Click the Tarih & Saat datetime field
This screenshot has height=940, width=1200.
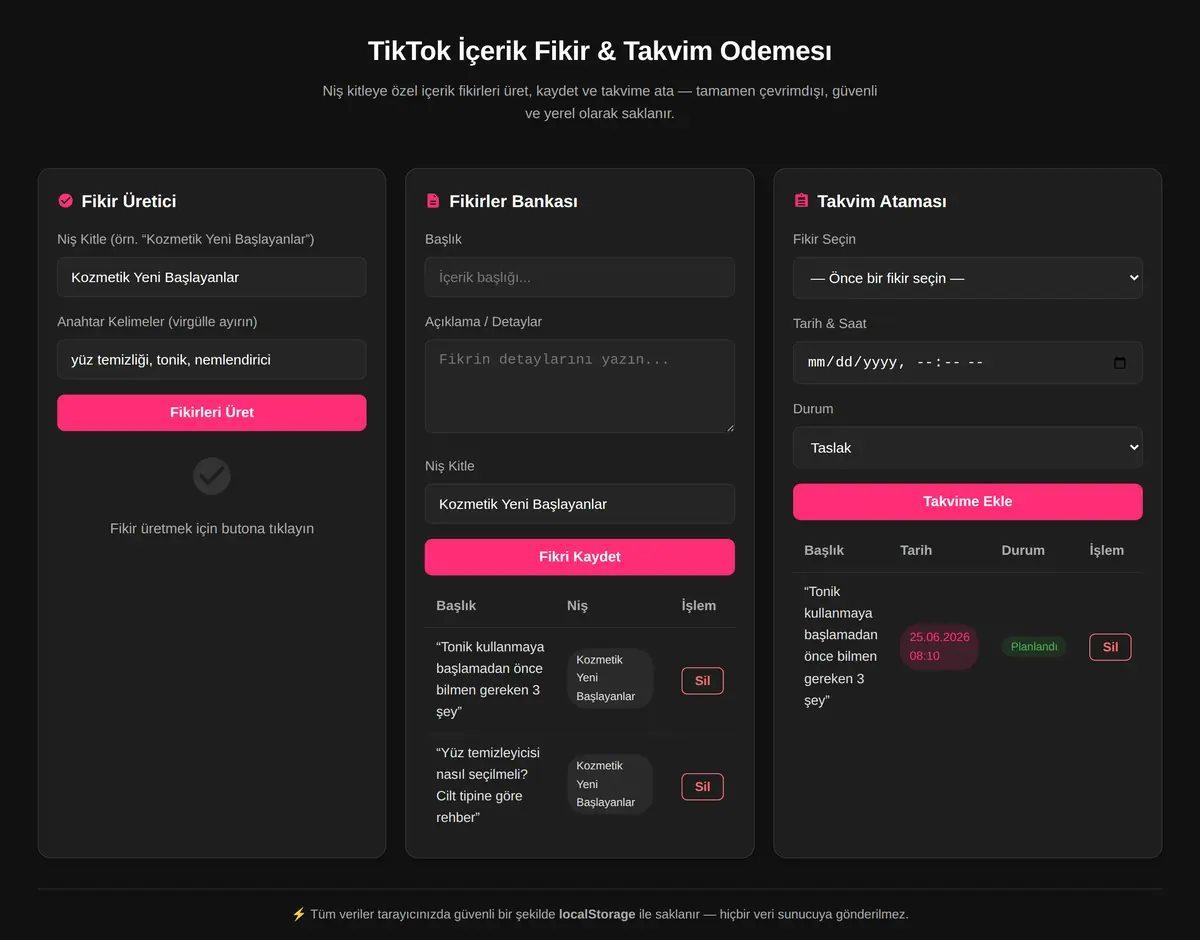pyautogui.click(x=968, y=363)
